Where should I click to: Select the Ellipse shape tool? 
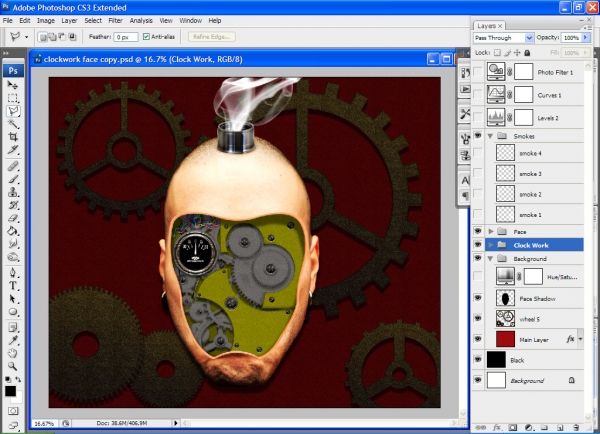tap(13, 312)
